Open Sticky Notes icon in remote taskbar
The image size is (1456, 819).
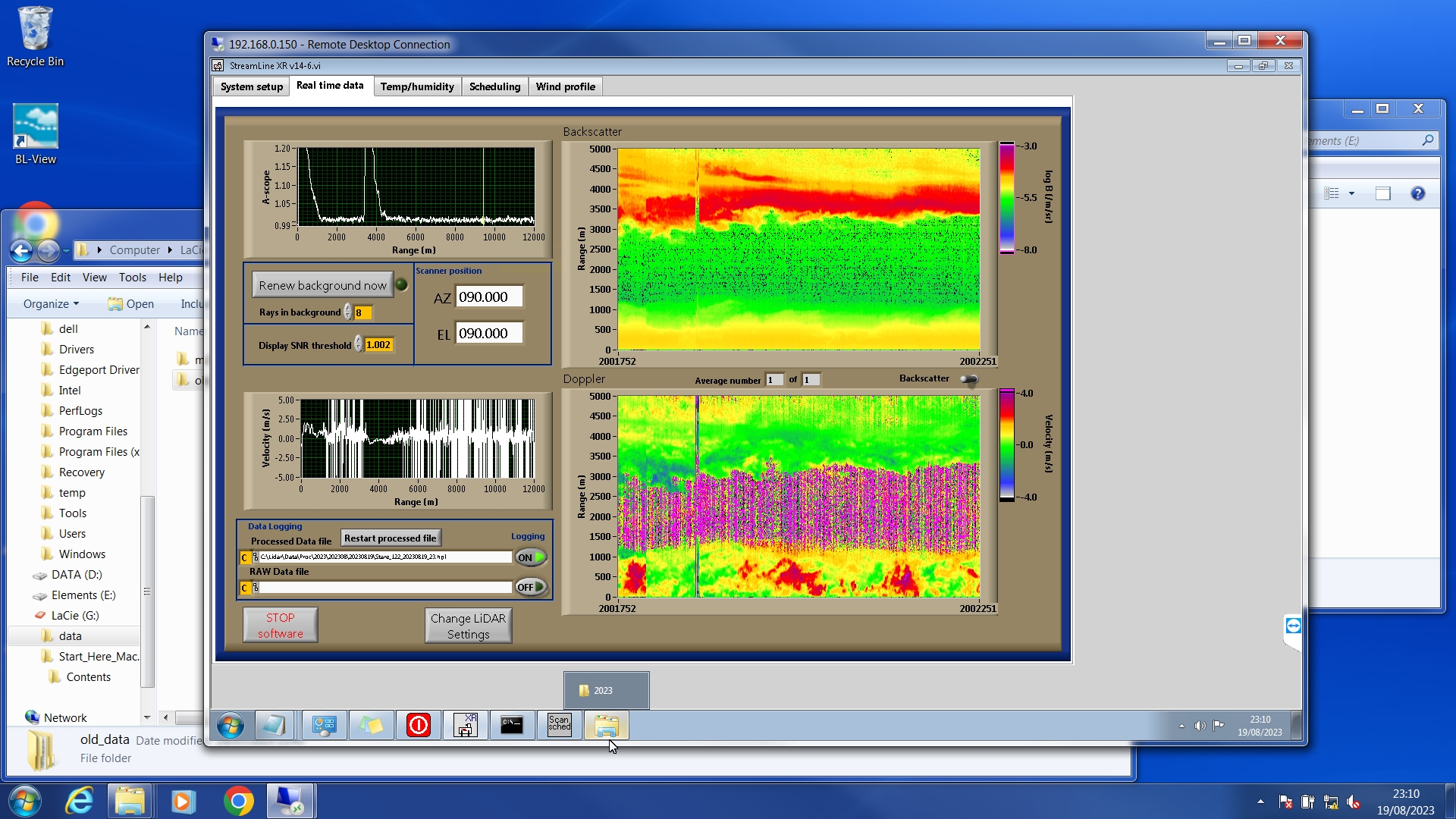coord(371,726)
